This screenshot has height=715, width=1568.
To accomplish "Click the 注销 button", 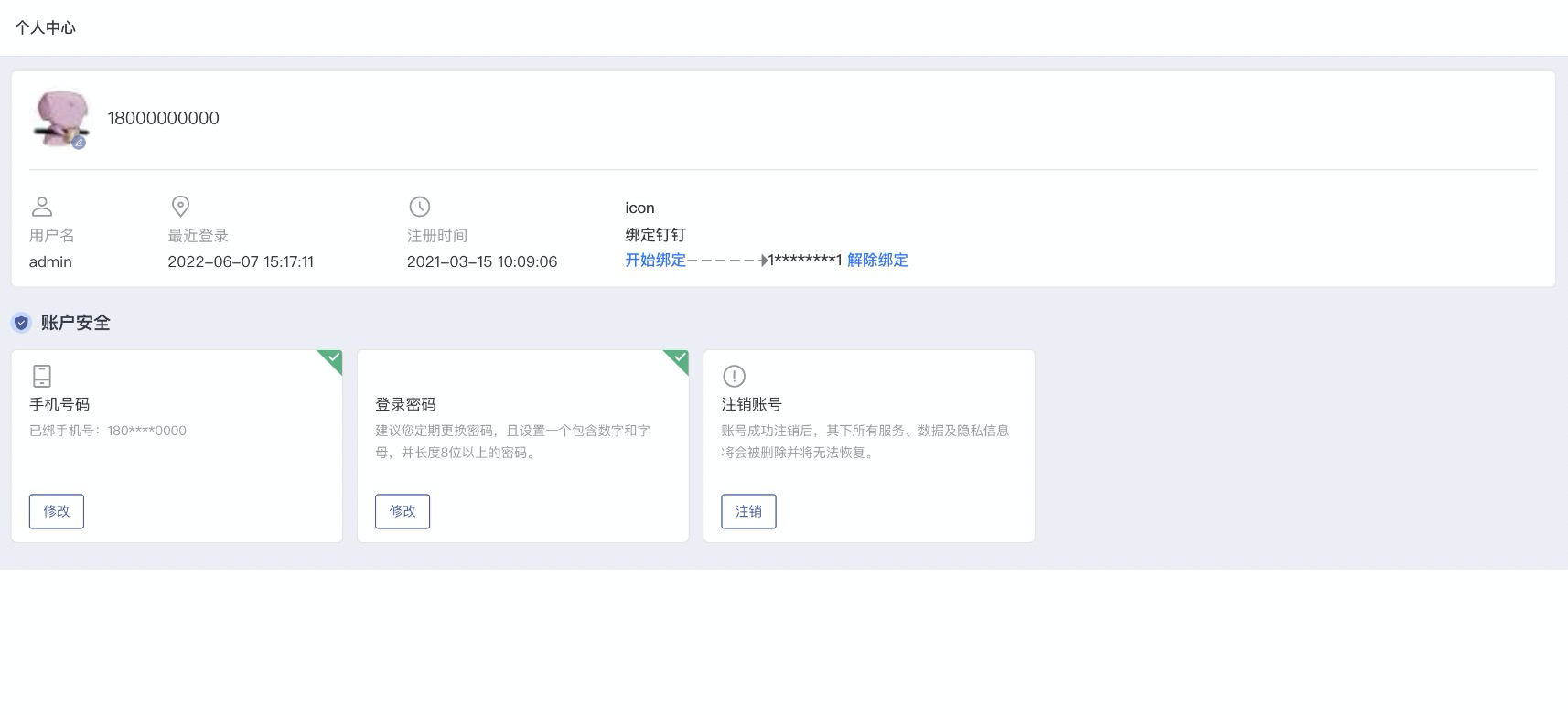I will [748, 511].
